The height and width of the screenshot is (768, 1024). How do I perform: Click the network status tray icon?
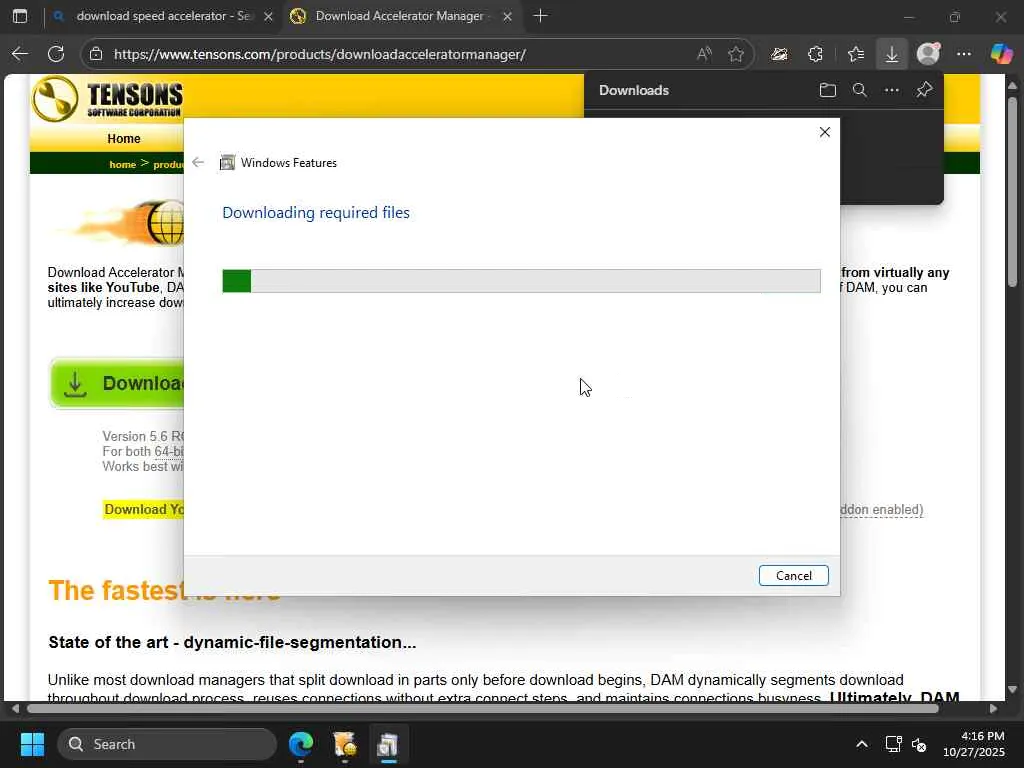(893, 744)
